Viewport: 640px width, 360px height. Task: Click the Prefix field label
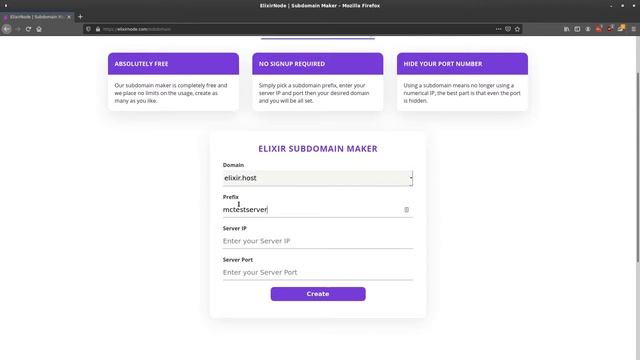[x=231, y=197]
